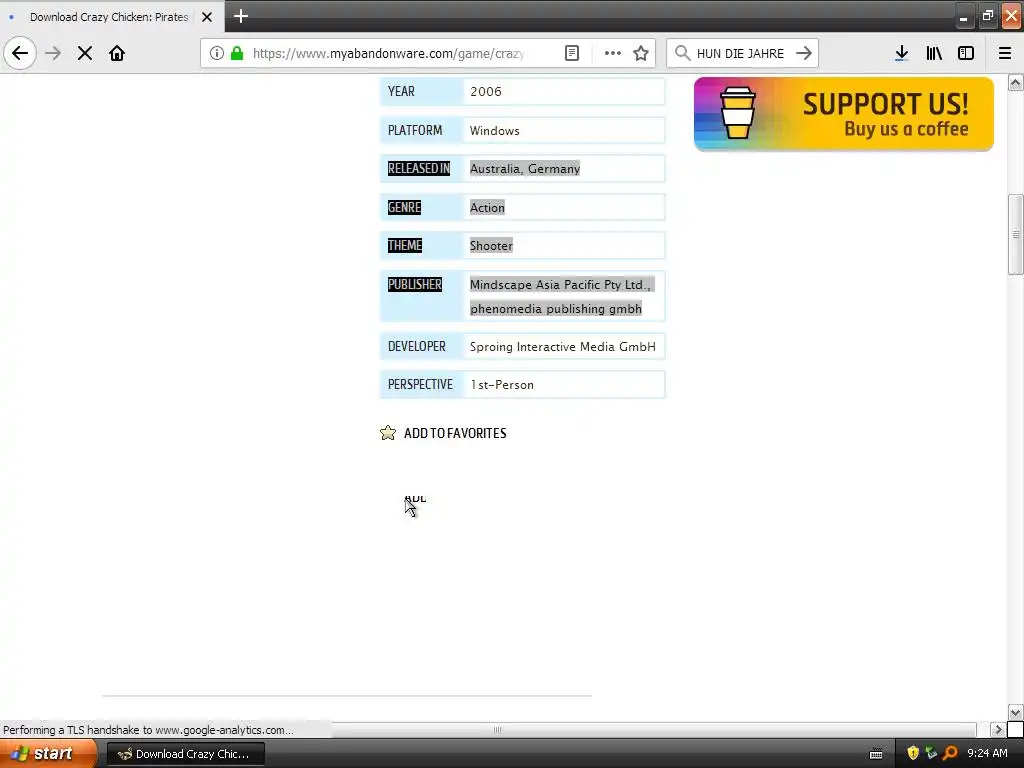
Task: Click the on-screen keyboard tray icon
Action: coord(876,754)
